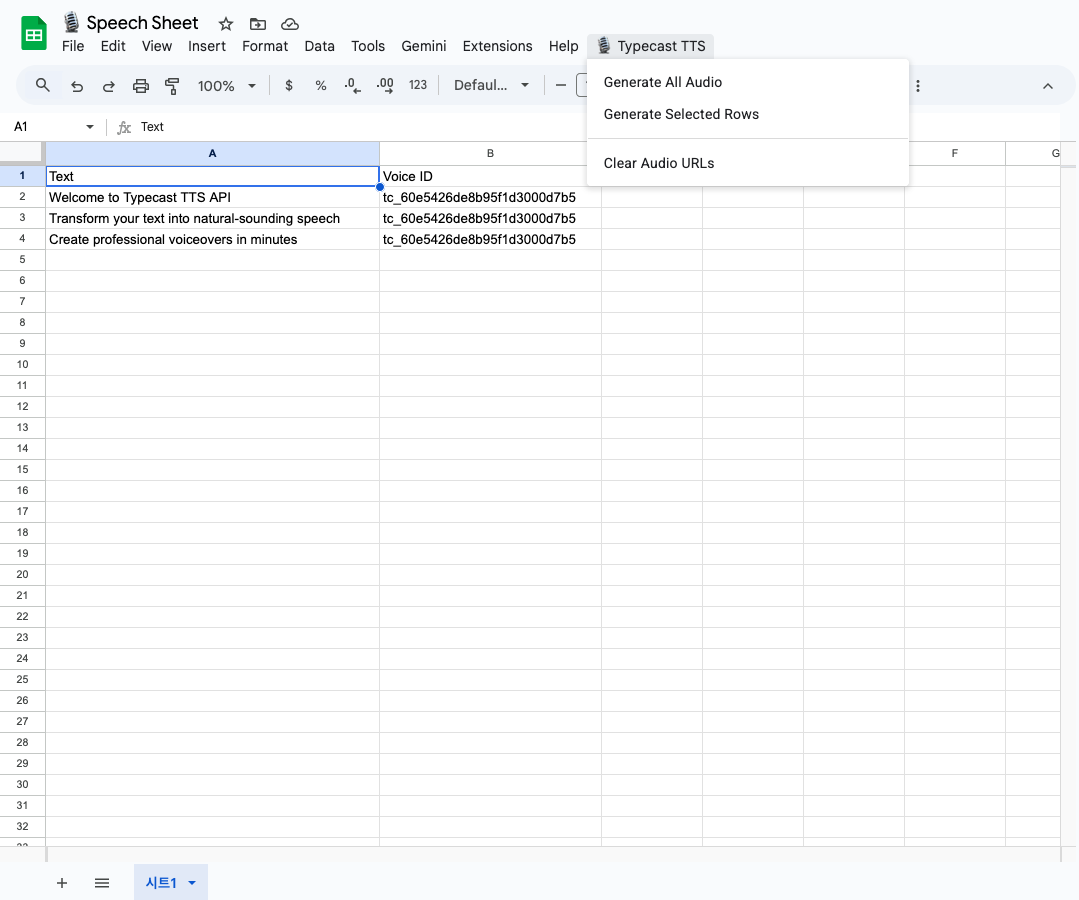Open zoom level 100% dropdown
This screenshot has width=1079, height=900.
pos(226,86)
